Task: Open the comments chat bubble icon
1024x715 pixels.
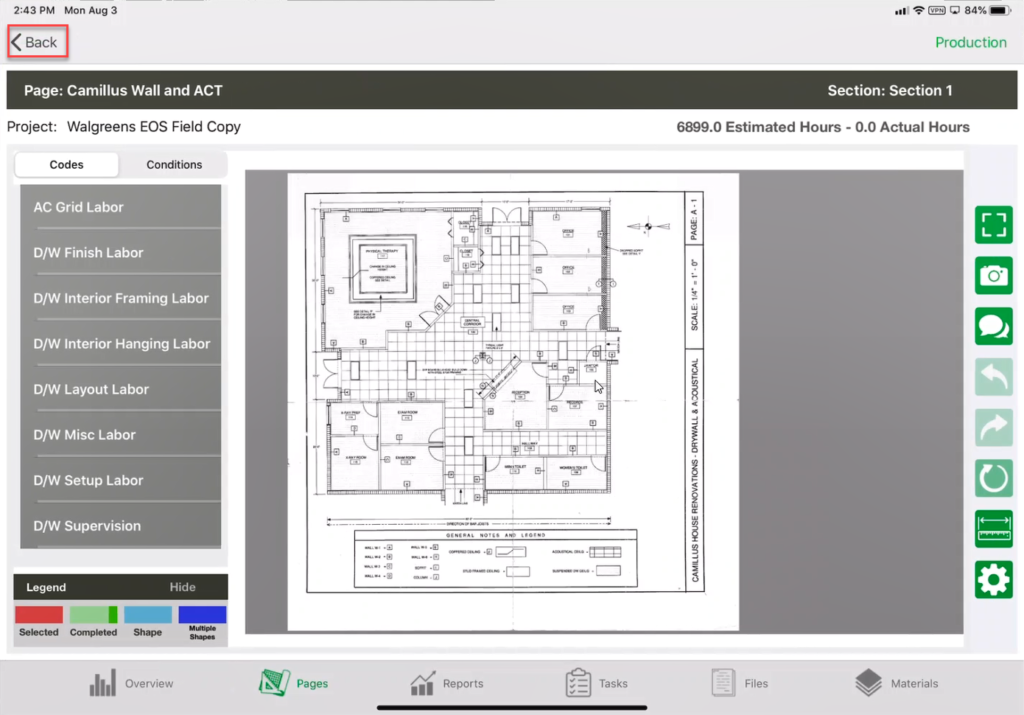Action: [993, 326]
